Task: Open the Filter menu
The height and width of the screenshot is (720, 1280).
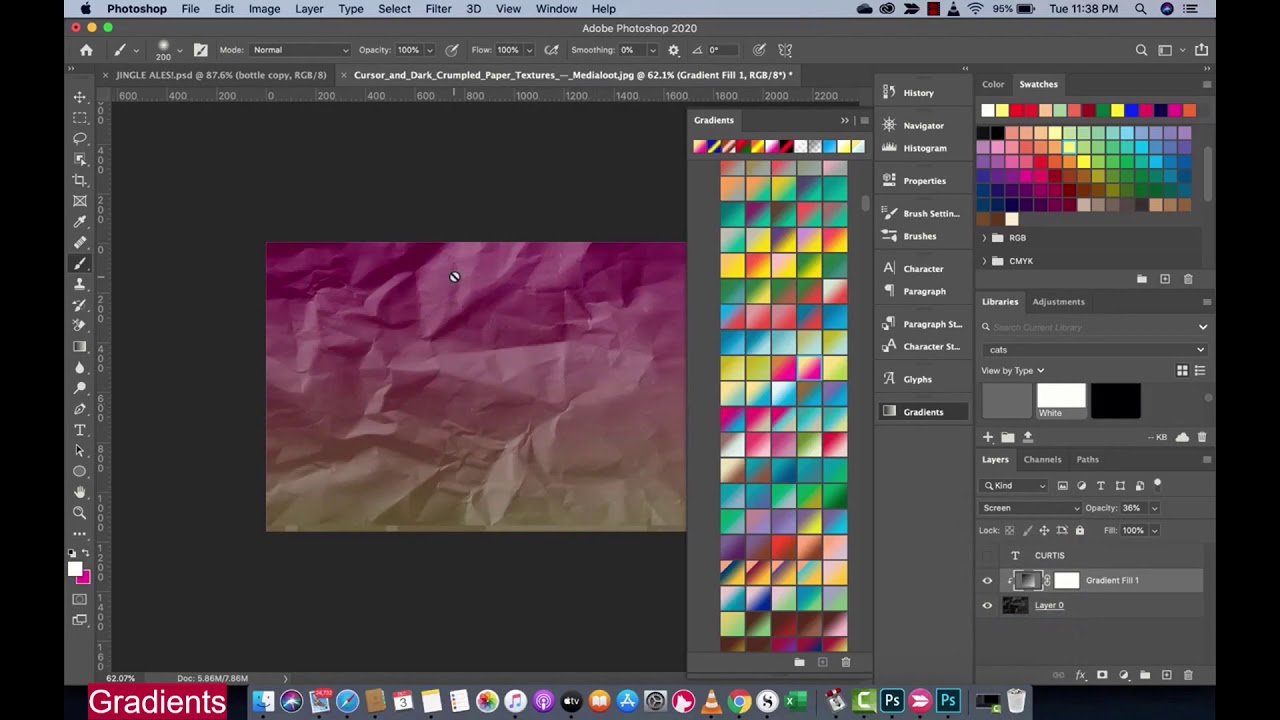Action: tap(438, 9)
